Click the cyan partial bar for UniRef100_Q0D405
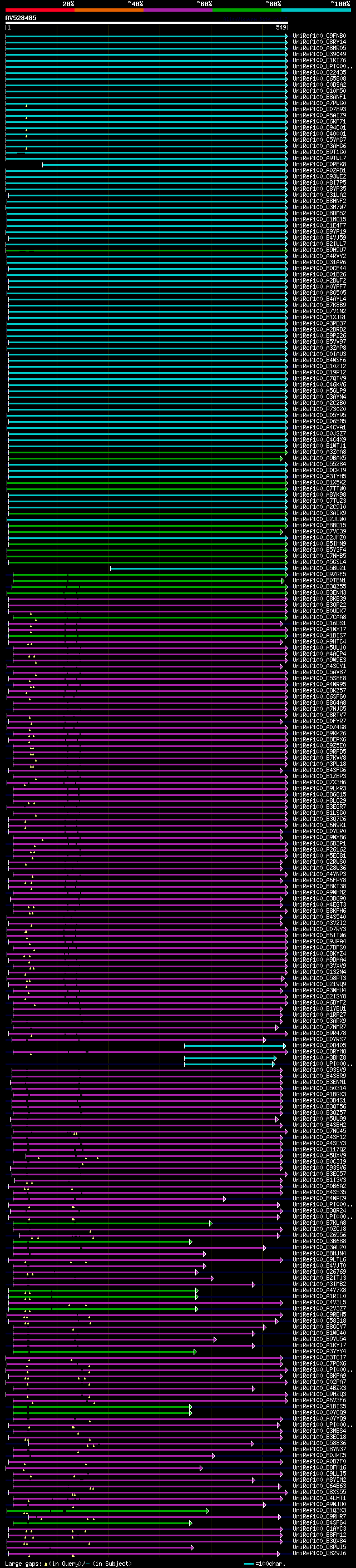The width and height of the screenshot is (356, 1568). click(x=235, y=1046)
